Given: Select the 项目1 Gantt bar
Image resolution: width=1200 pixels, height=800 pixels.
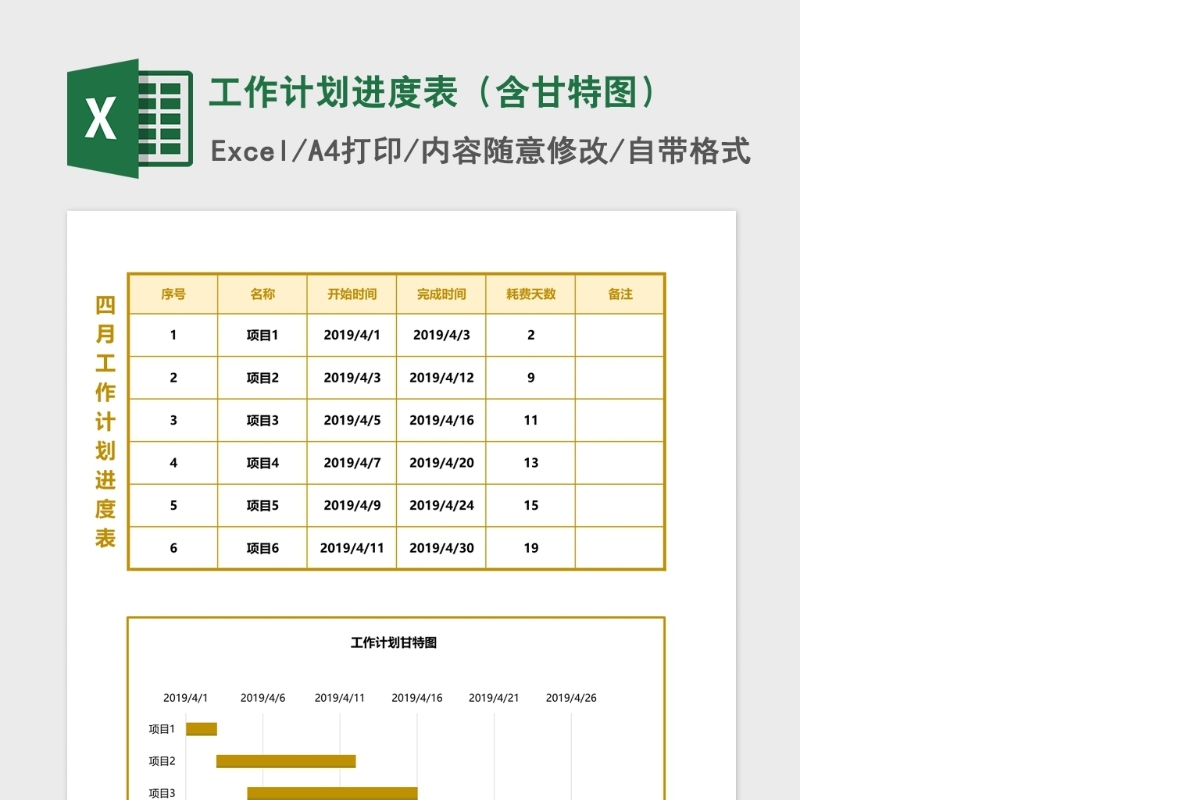Looking at the screenshot, I should (201, 729).
